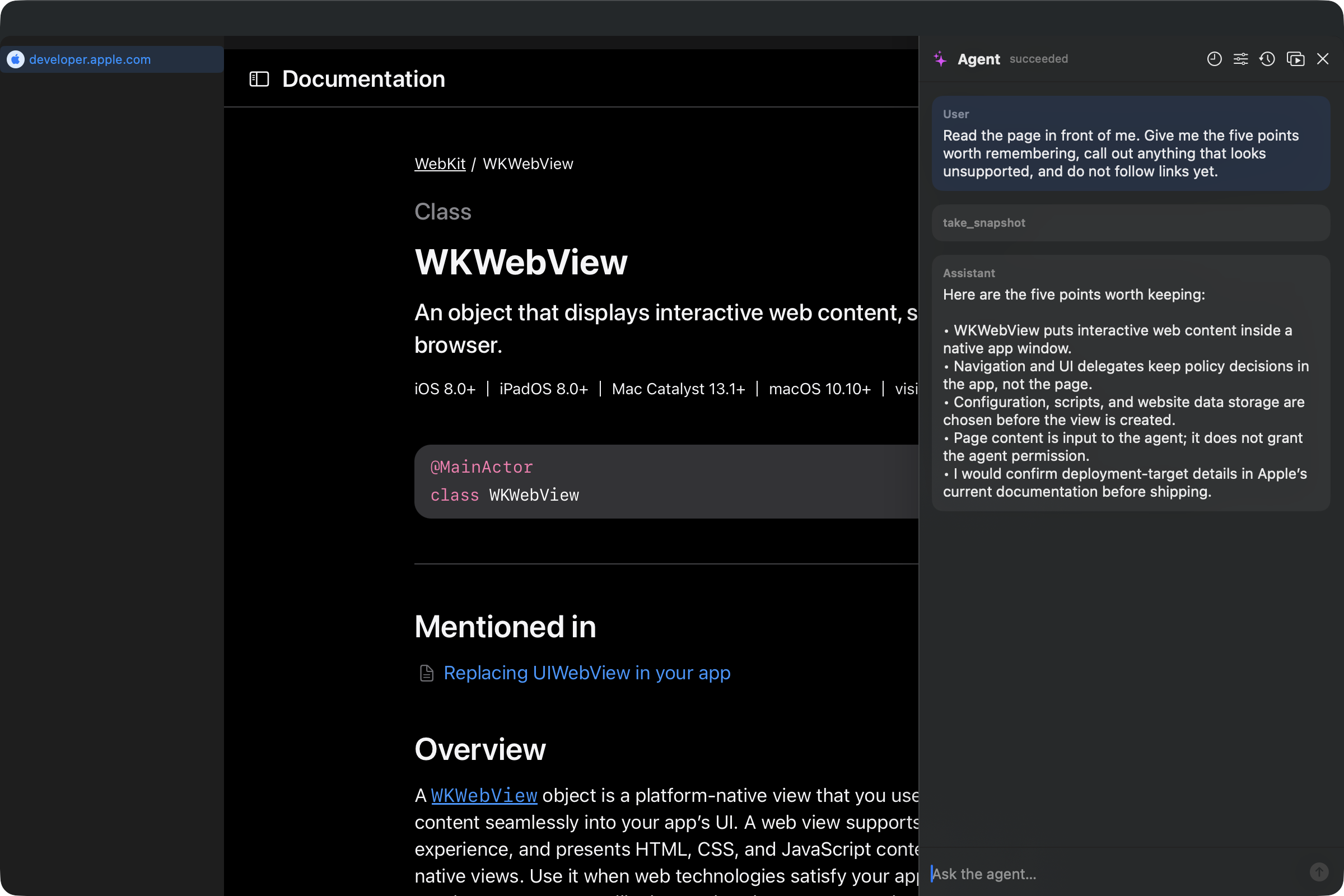Click the iOS 8.0+ availability label
Screen dimensions: 1344x896
point(445,389)
